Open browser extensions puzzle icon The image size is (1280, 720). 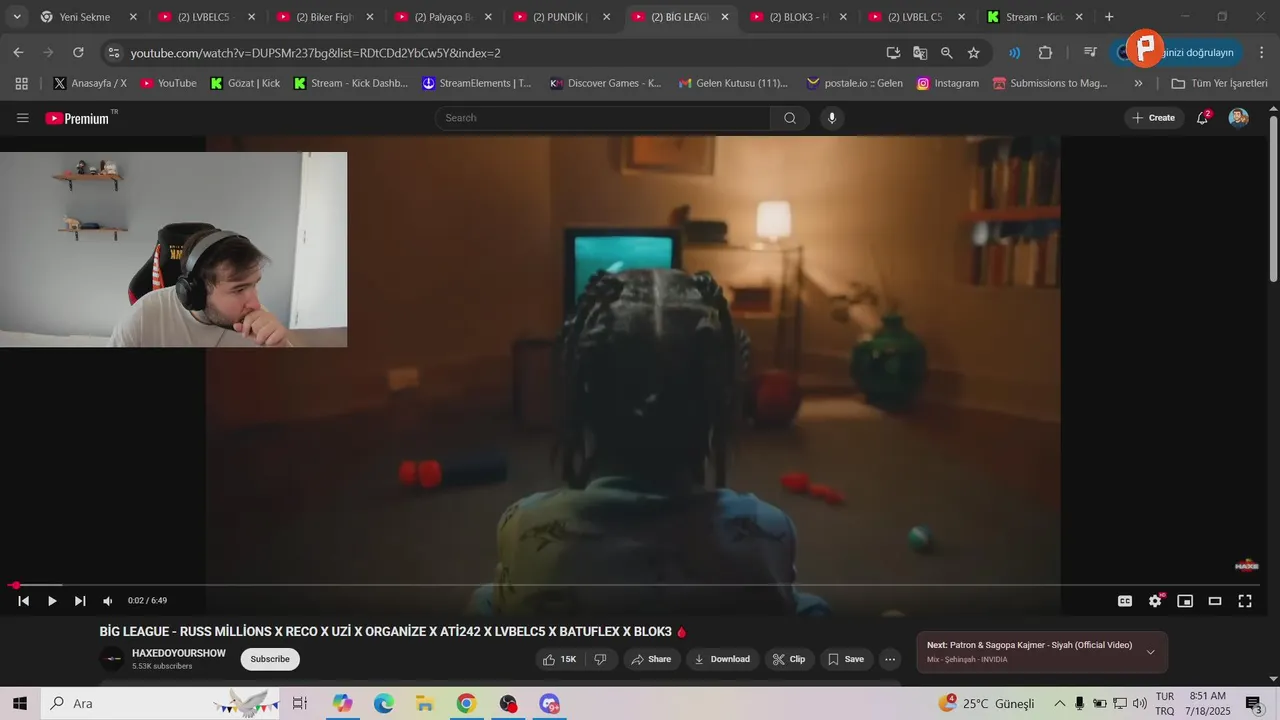pos(1046,53)
